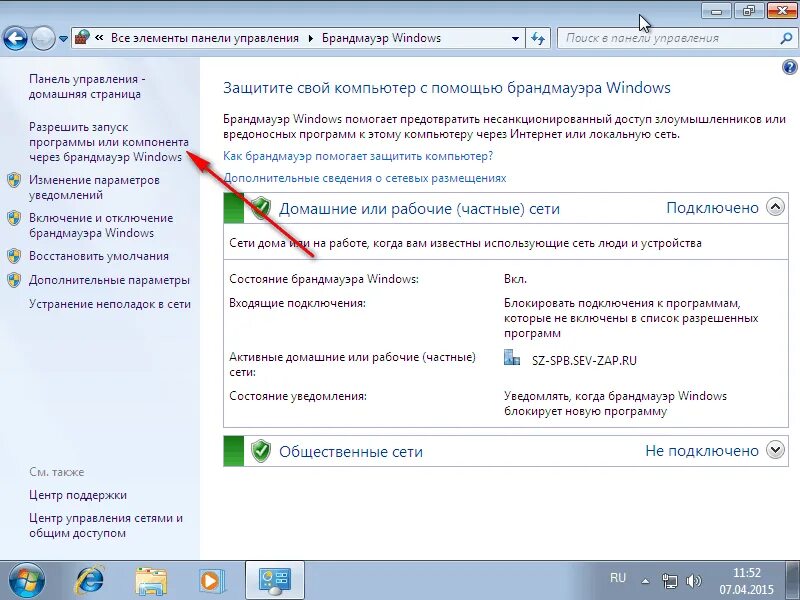Open "Панель управления - домашняя страница" link
The height and width of the screenshot is (600, 800).
pyautogui.click(x=87, y=86)
